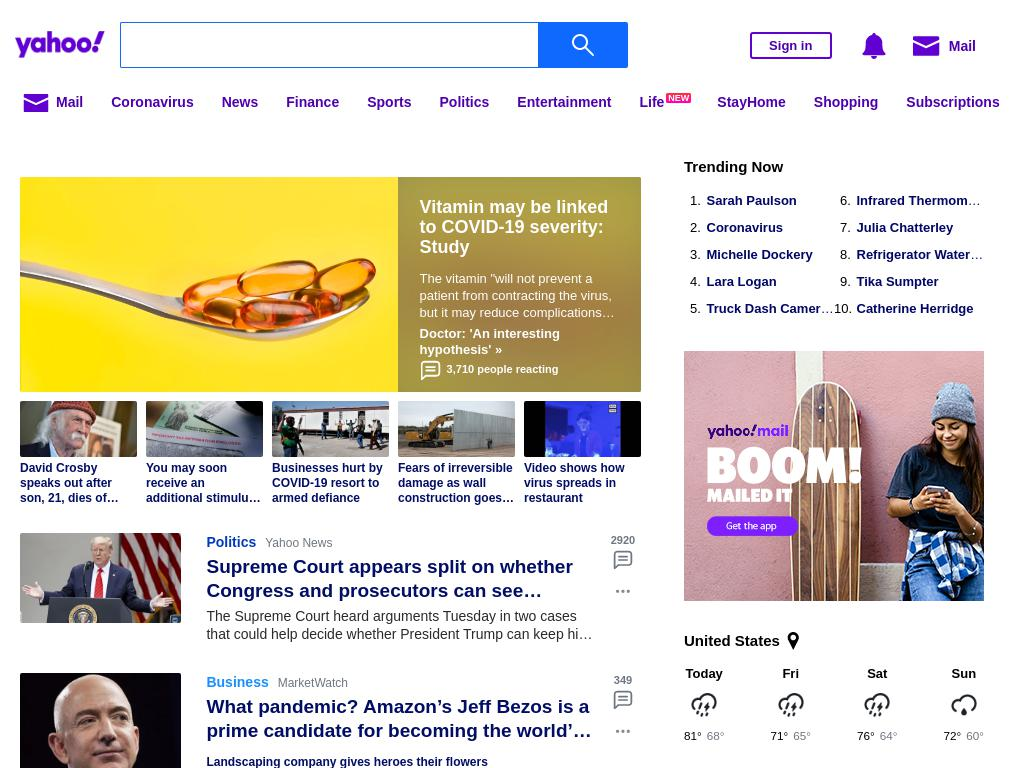Click Today's thunderstorm weather icon
Viewport: 1024px width, 768px height.
click(x=703, y=705)
